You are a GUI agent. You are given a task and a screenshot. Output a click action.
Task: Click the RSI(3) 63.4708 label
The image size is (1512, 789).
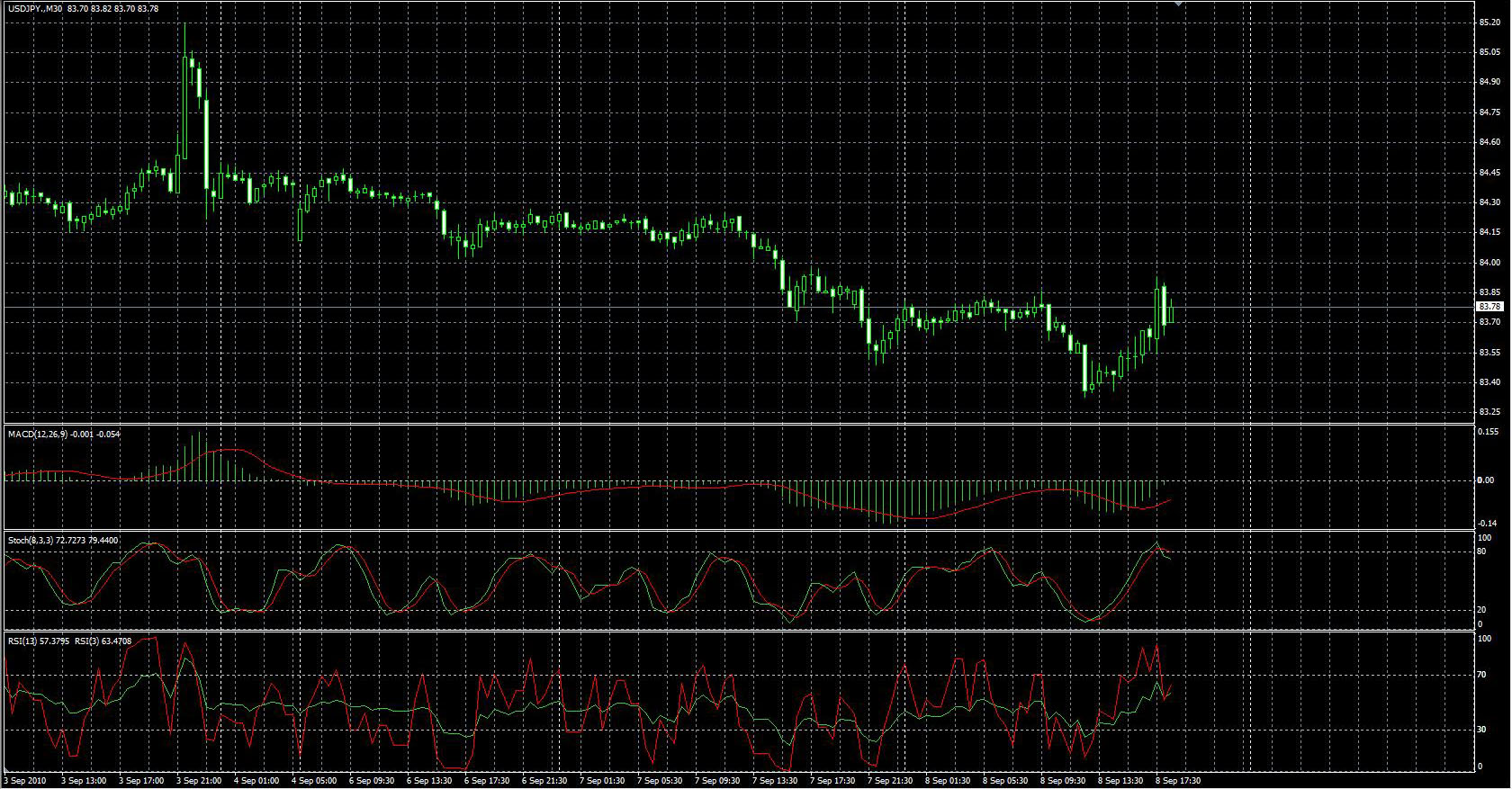(x=103, y=641)
